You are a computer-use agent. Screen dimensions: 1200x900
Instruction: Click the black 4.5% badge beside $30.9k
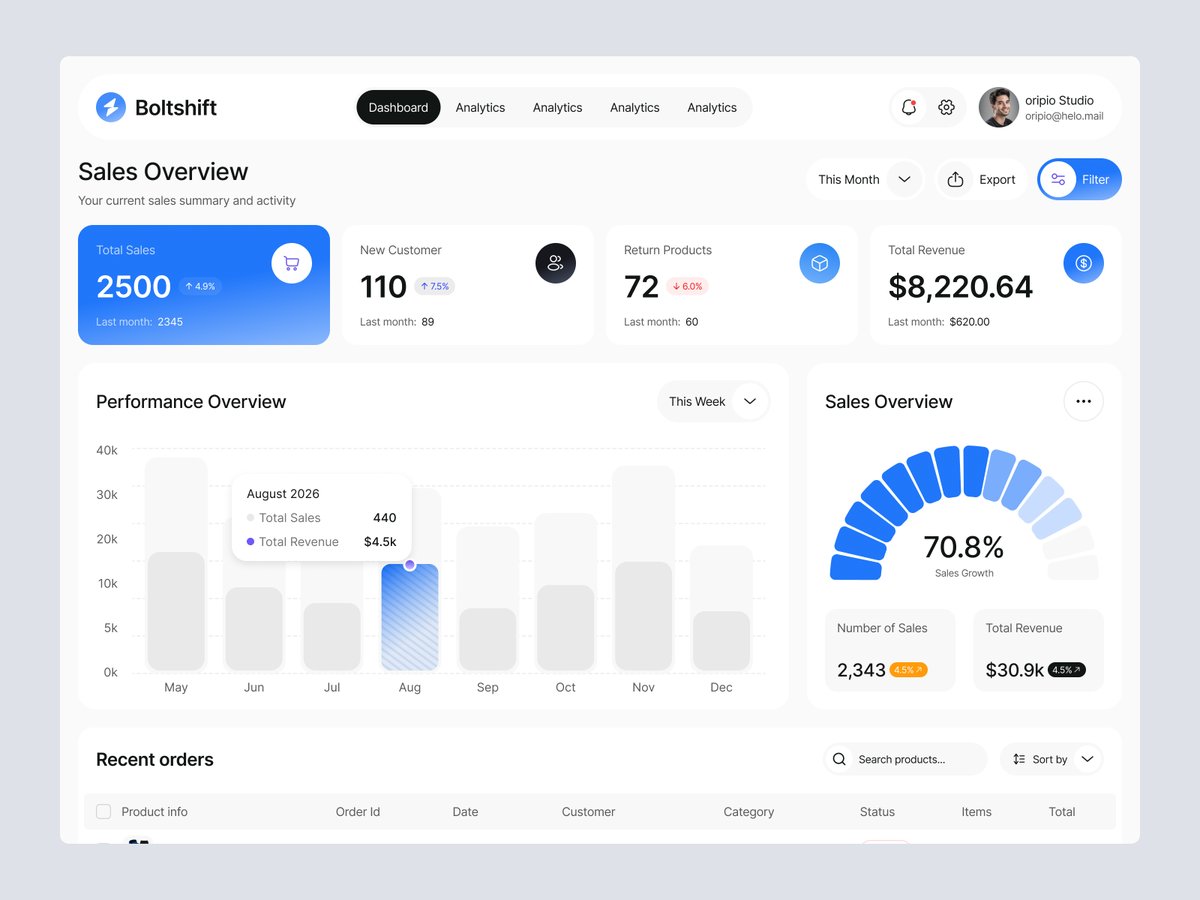(x=1066, y=670)
